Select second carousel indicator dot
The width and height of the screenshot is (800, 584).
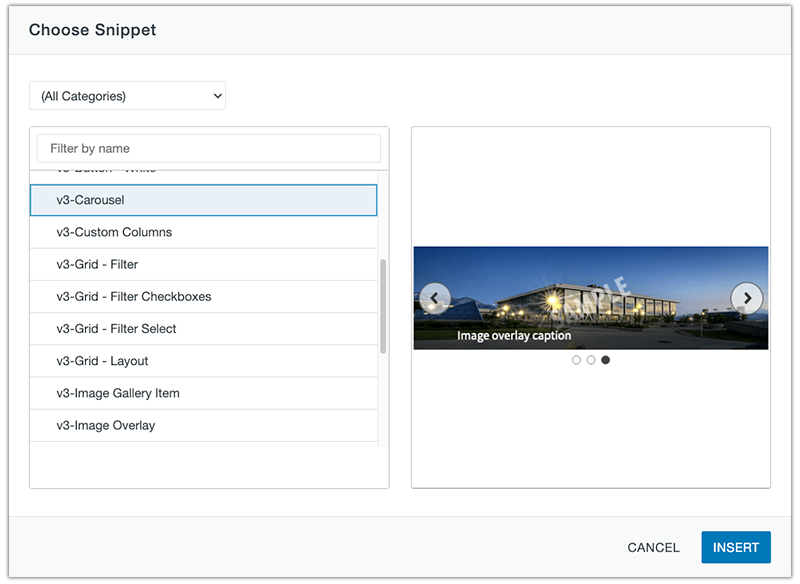tap(591, 360)
